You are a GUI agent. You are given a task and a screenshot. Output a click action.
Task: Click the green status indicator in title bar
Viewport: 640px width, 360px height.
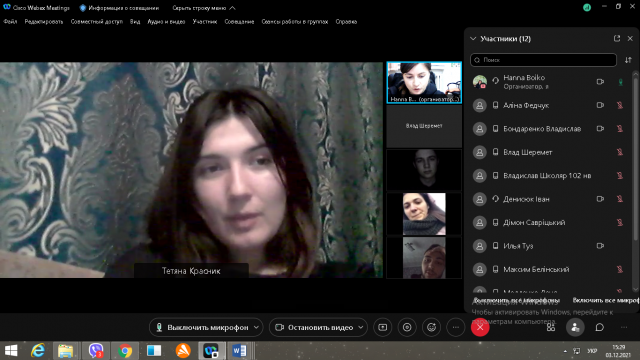coord(587,7)
